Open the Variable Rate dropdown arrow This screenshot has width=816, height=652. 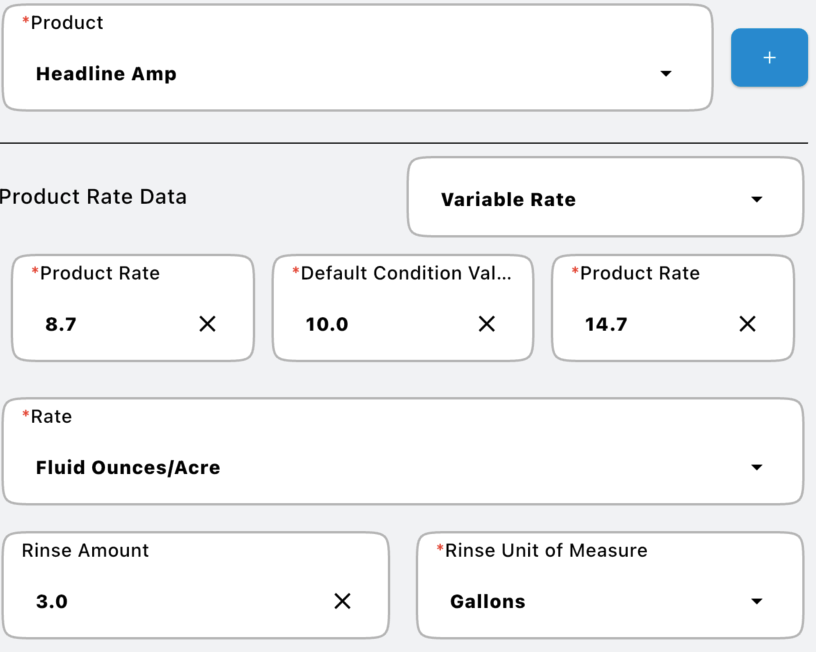pyautogui.click(x=756, y=200)
